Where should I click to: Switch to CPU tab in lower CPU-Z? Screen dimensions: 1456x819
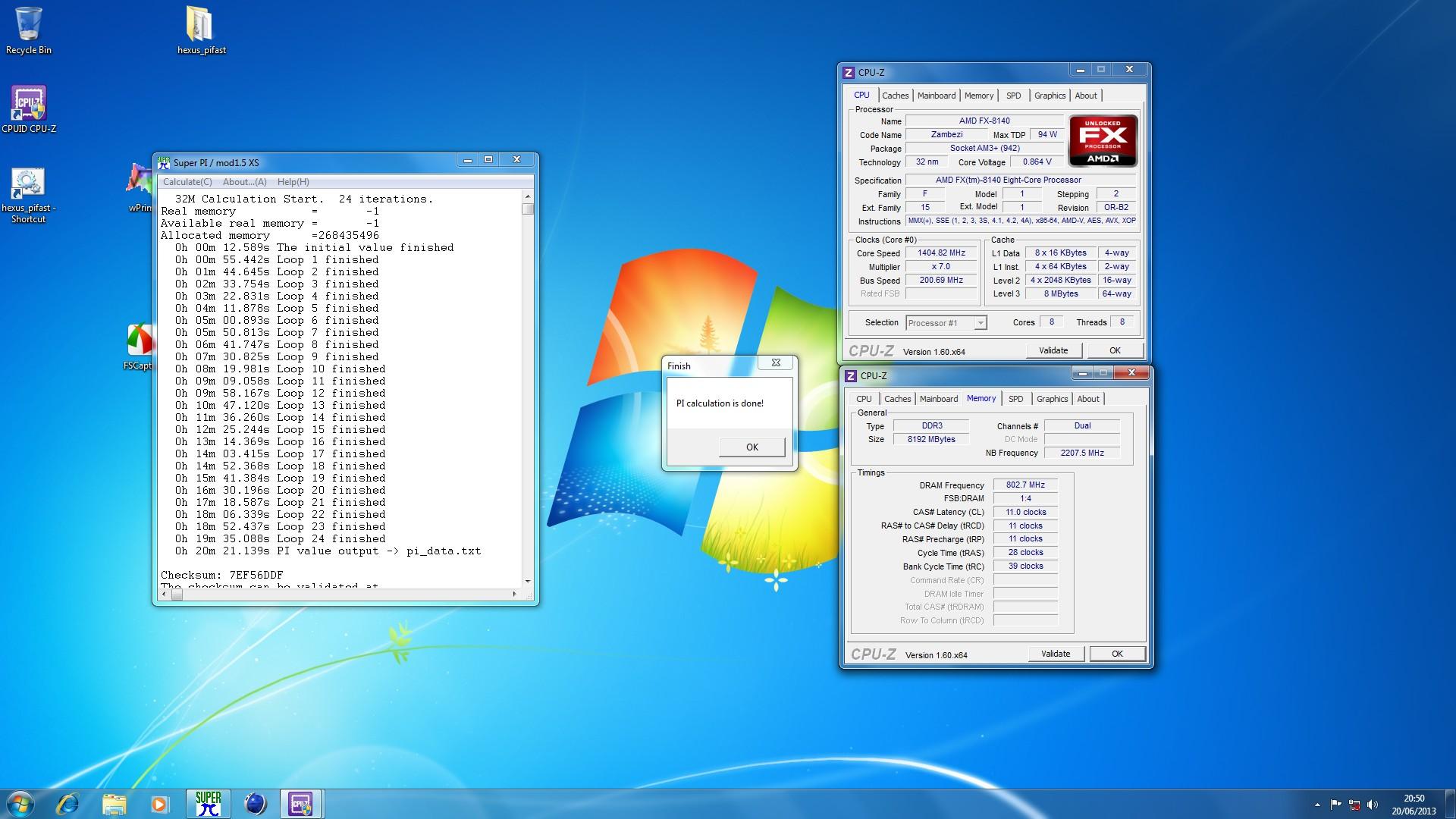pyautogui.click(x=864, y=399)
